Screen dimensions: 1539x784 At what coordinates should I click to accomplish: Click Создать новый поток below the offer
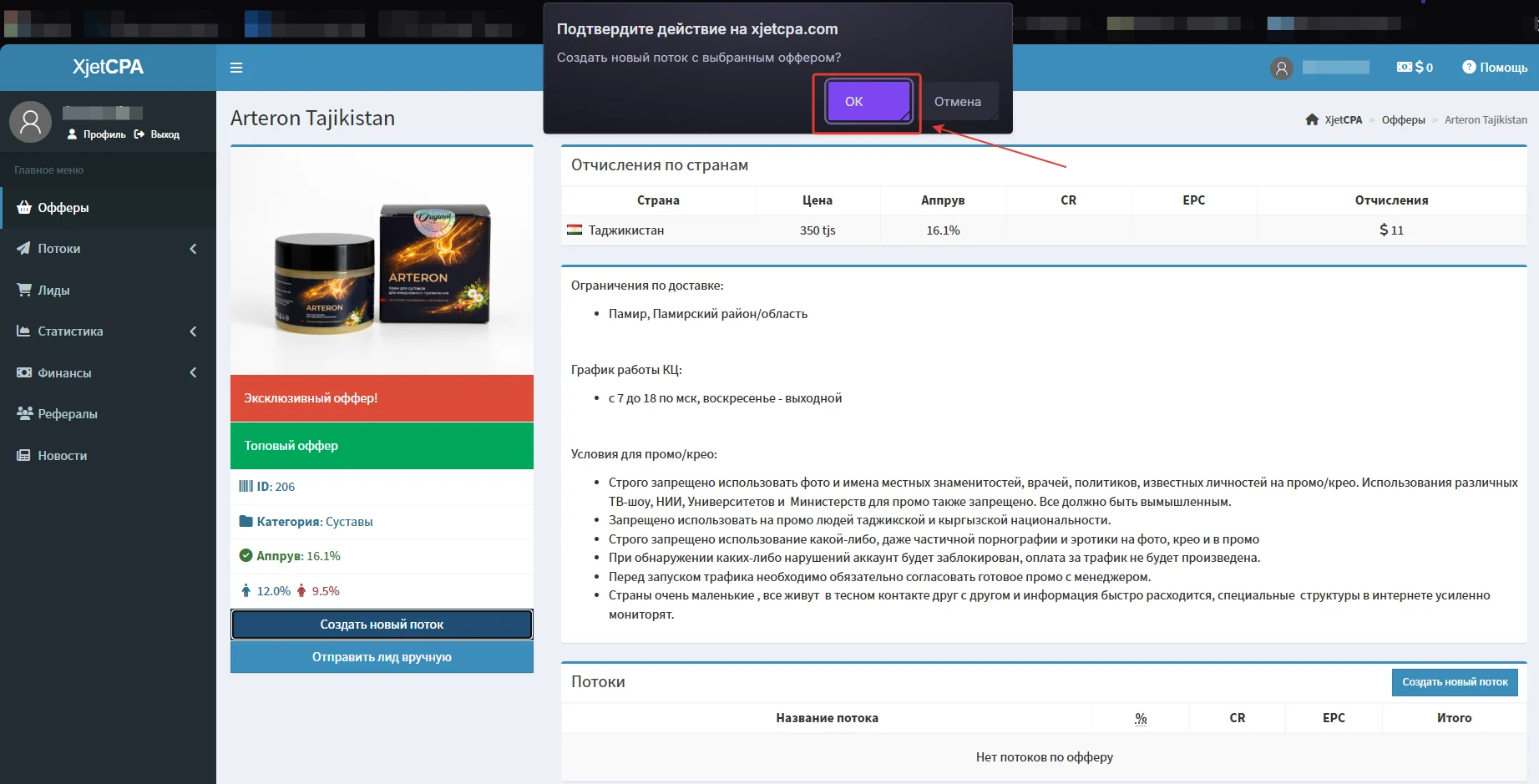(x=382, y=625)
